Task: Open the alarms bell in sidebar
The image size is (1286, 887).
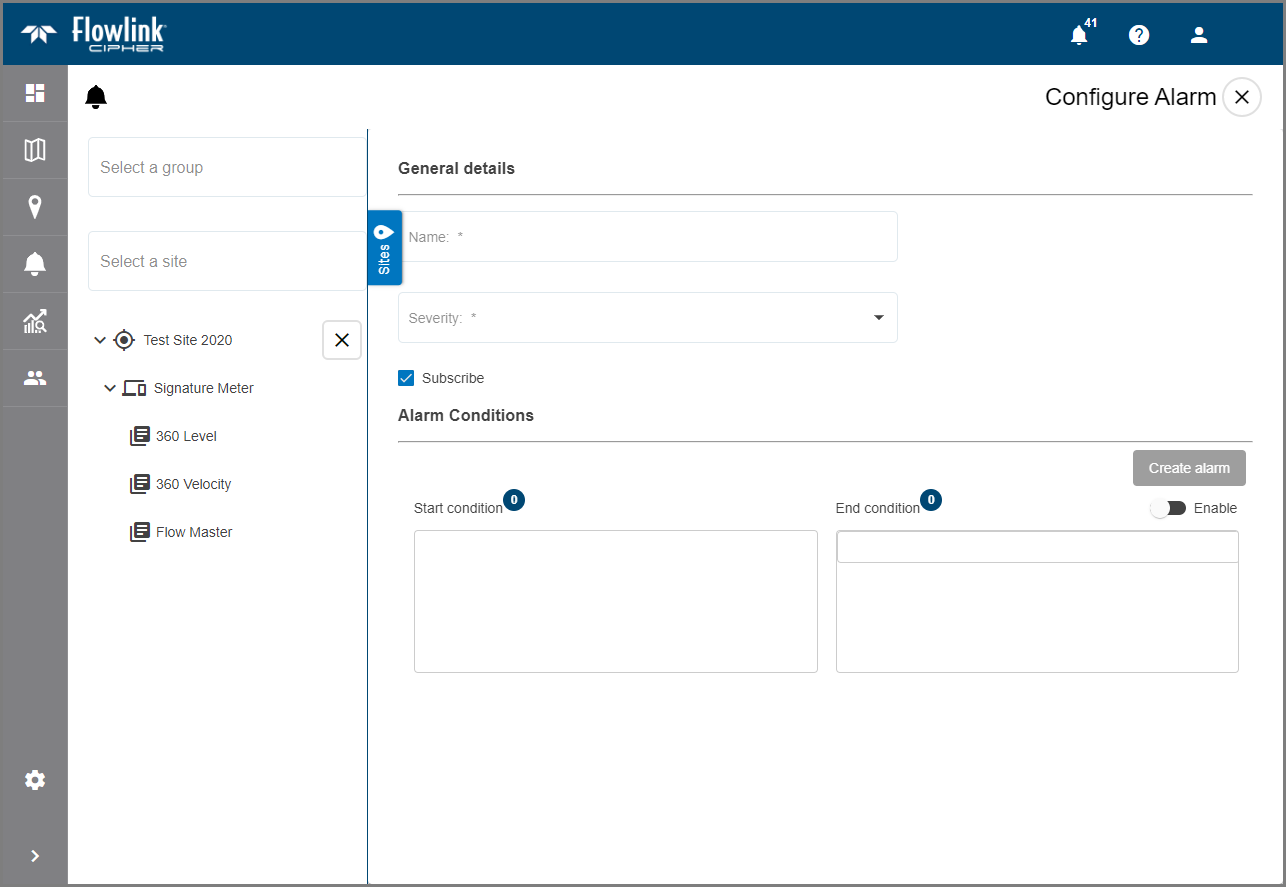Action: 35,264
